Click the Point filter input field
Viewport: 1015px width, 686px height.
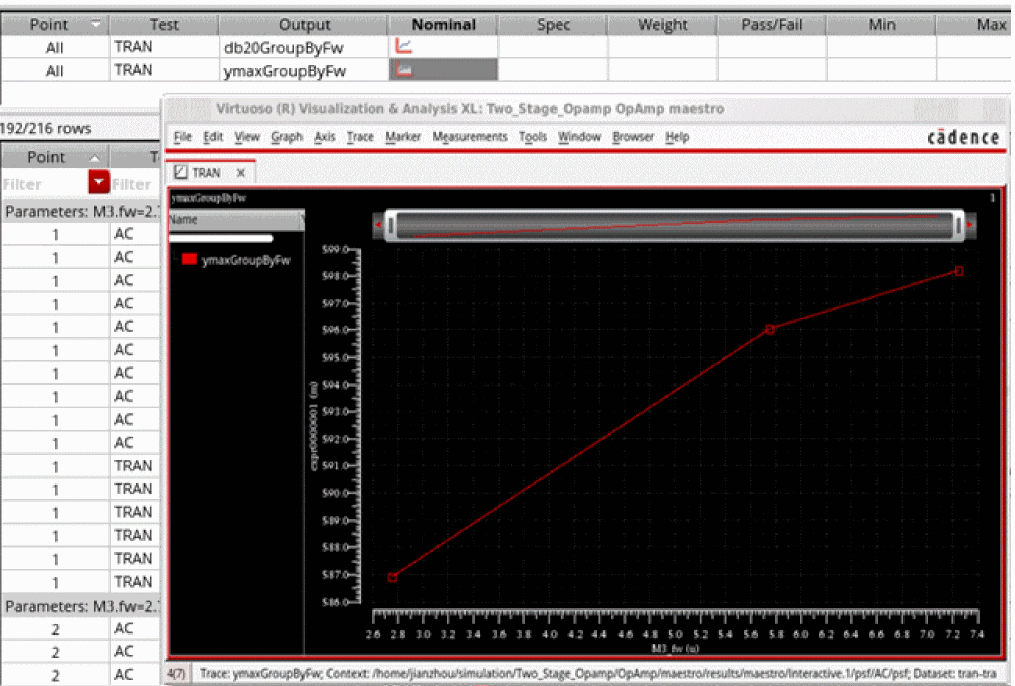40,183
